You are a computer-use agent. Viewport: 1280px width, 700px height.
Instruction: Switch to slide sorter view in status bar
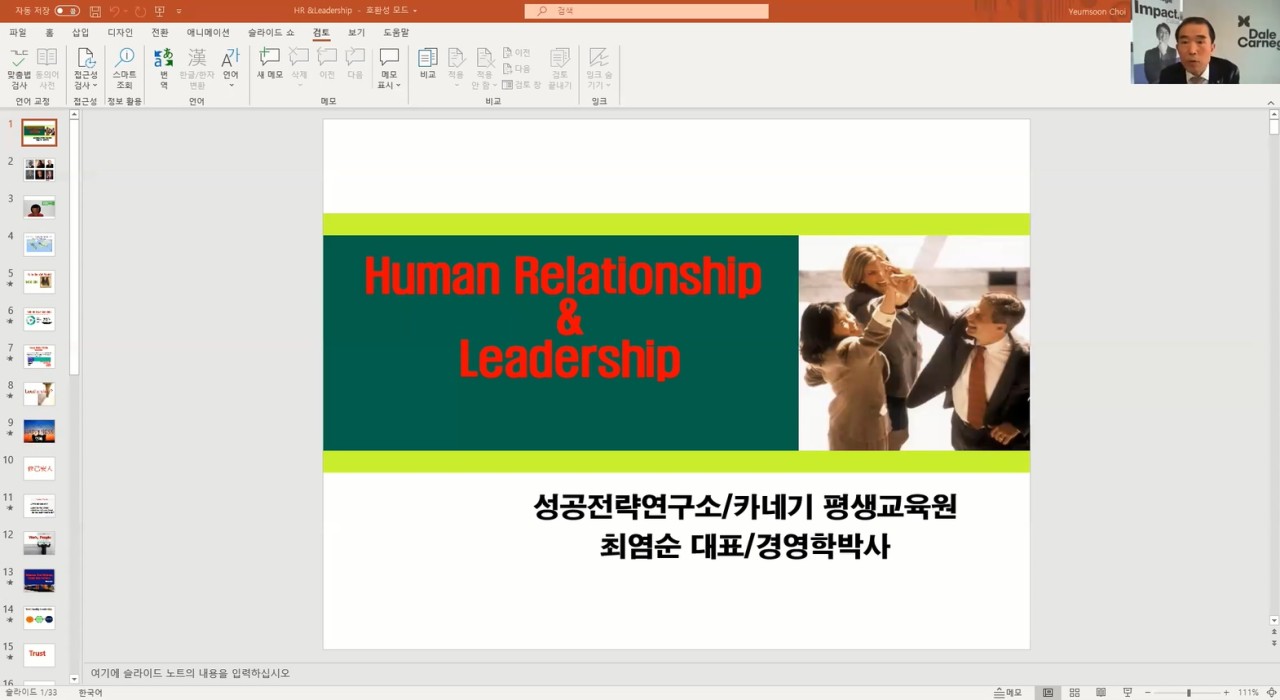pyautogui.click(x=1074, y=692)
